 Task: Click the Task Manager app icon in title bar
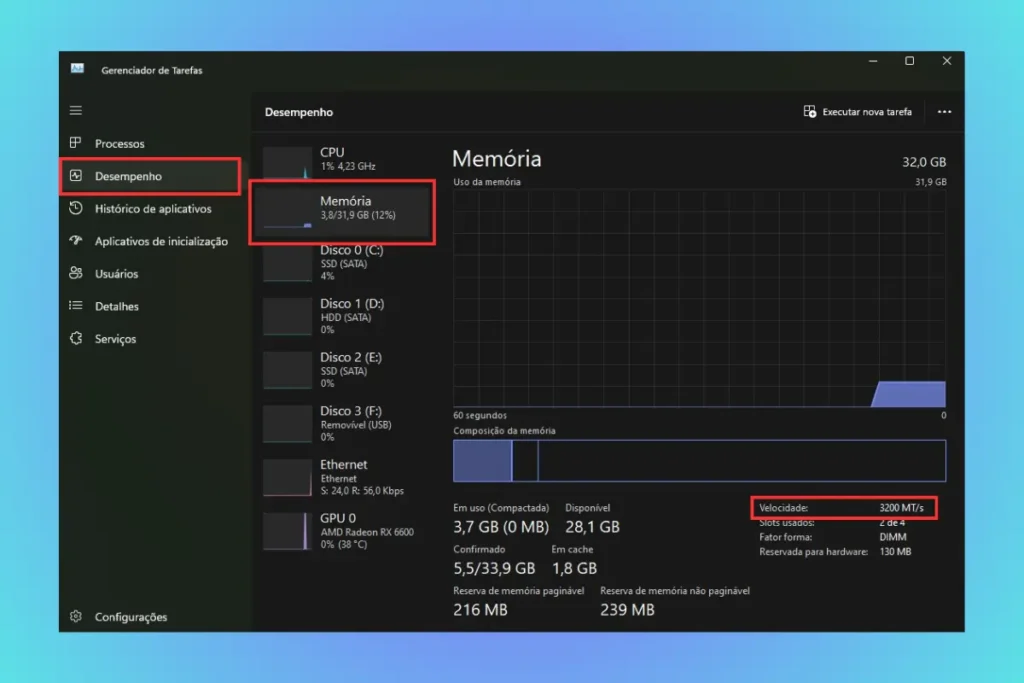coord(77,69)
